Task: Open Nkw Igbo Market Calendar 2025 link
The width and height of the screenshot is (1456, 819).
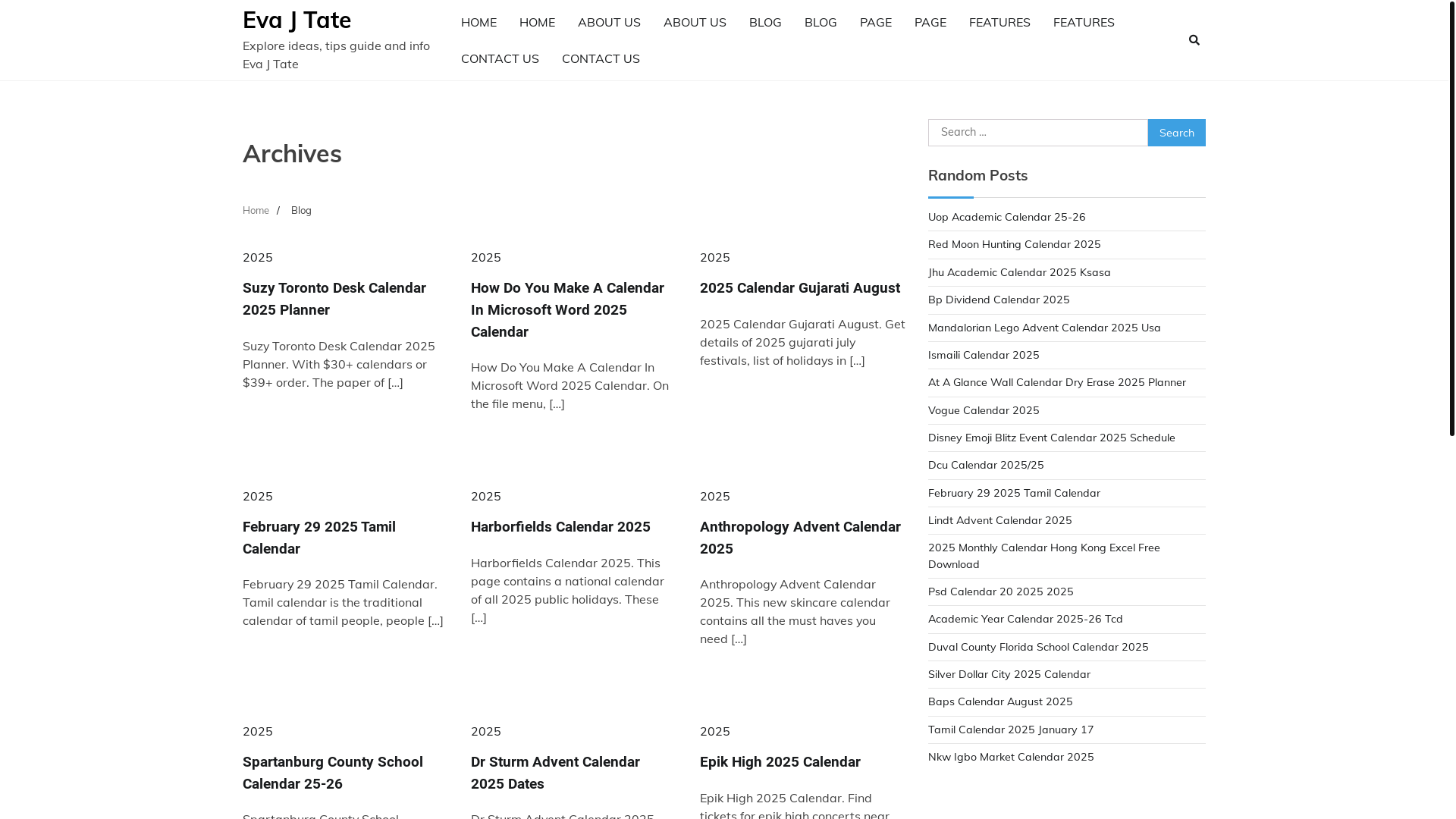Action: (x=1011, y=757)
